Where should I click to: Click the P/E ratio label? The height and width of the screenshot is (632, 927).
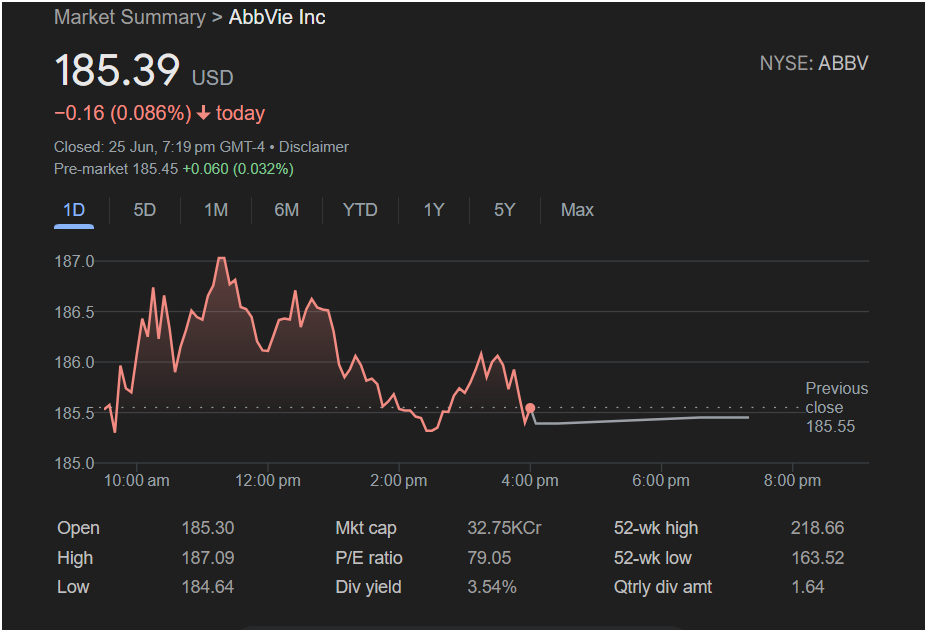click(x=369, y=558)
